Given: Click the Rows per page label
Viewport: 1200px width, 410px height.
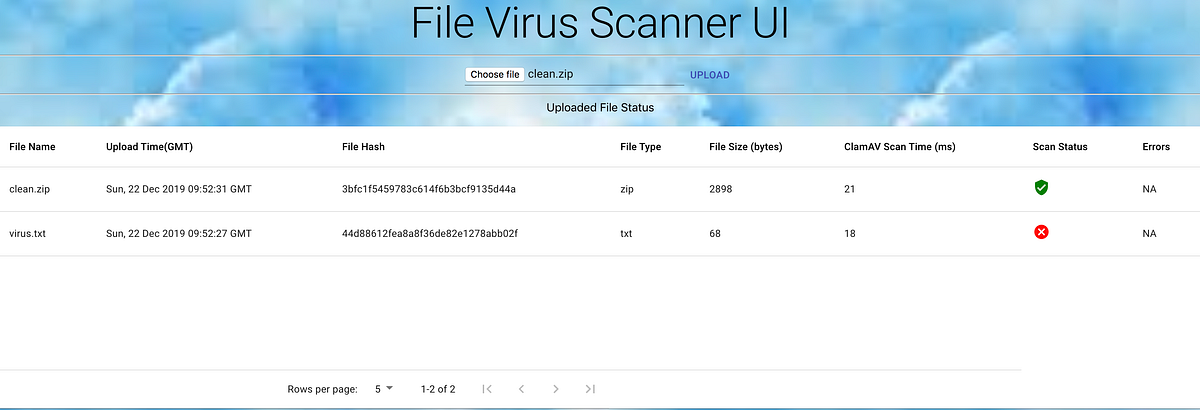Looking at the screenshot, I should coord(322,389).
